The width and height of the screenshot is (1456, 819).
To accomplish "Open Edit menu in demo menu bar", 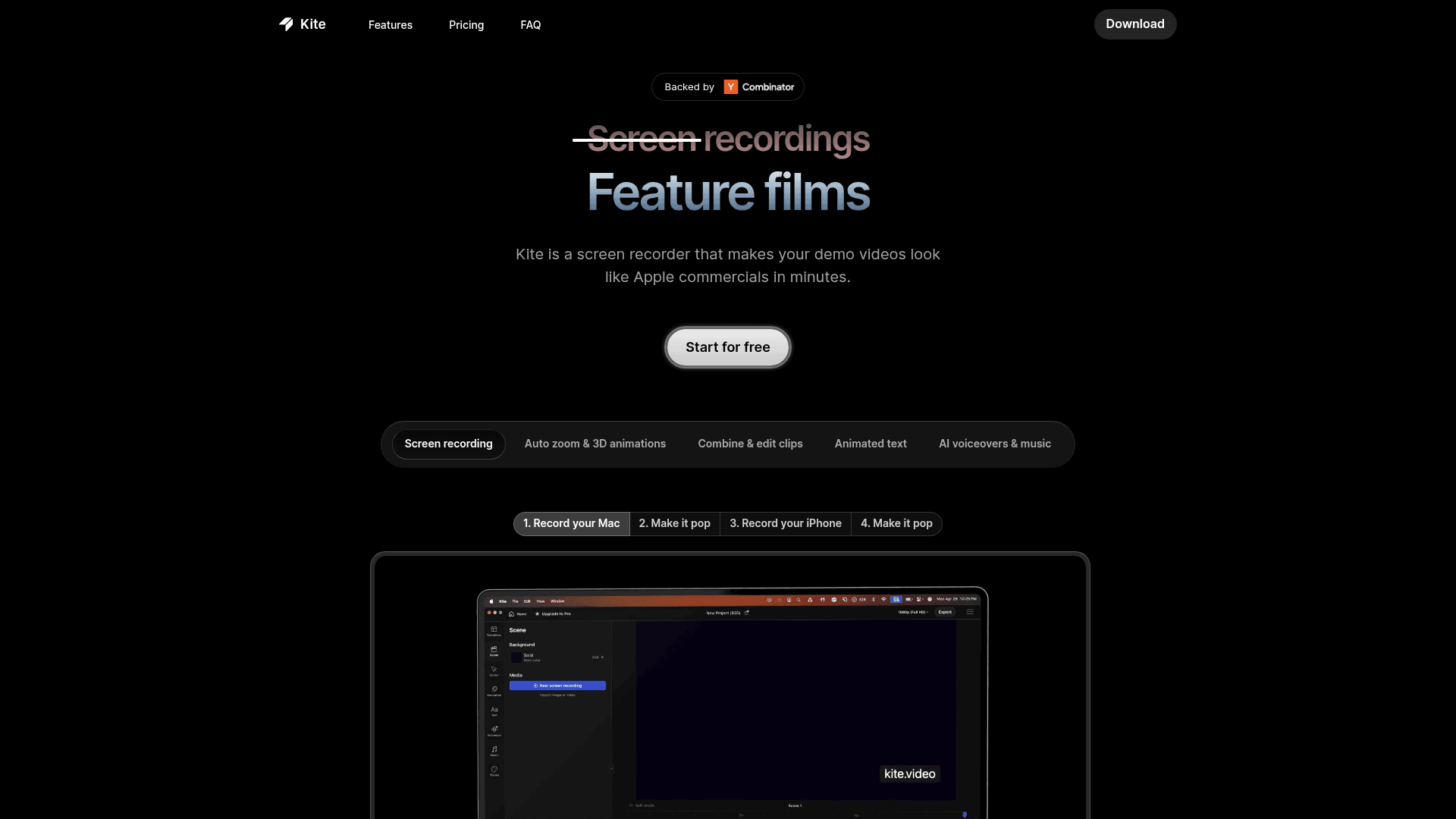I will (x=527, y=601).
